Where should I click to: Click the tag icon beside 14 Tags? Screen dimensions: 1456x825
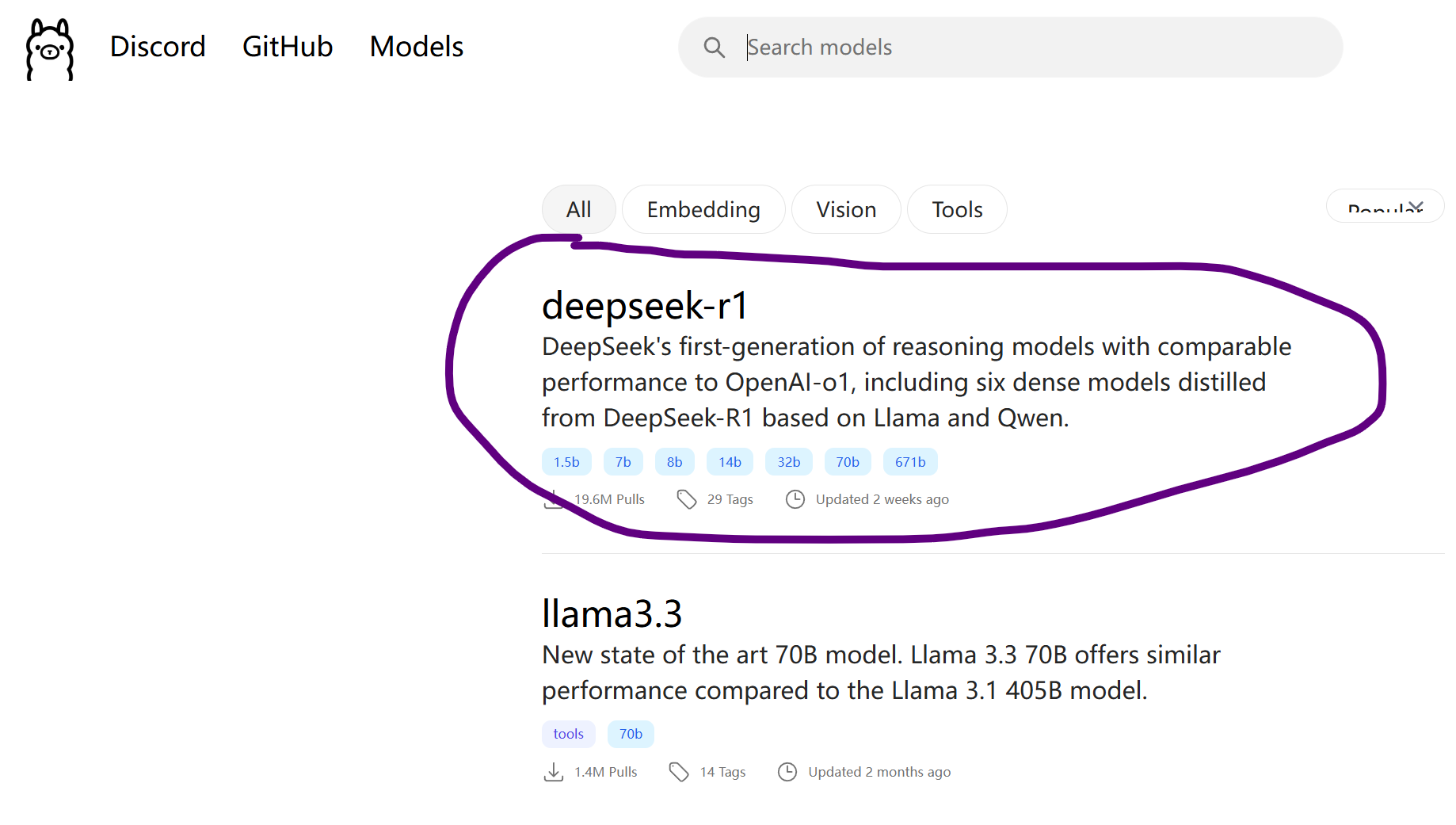679,772
